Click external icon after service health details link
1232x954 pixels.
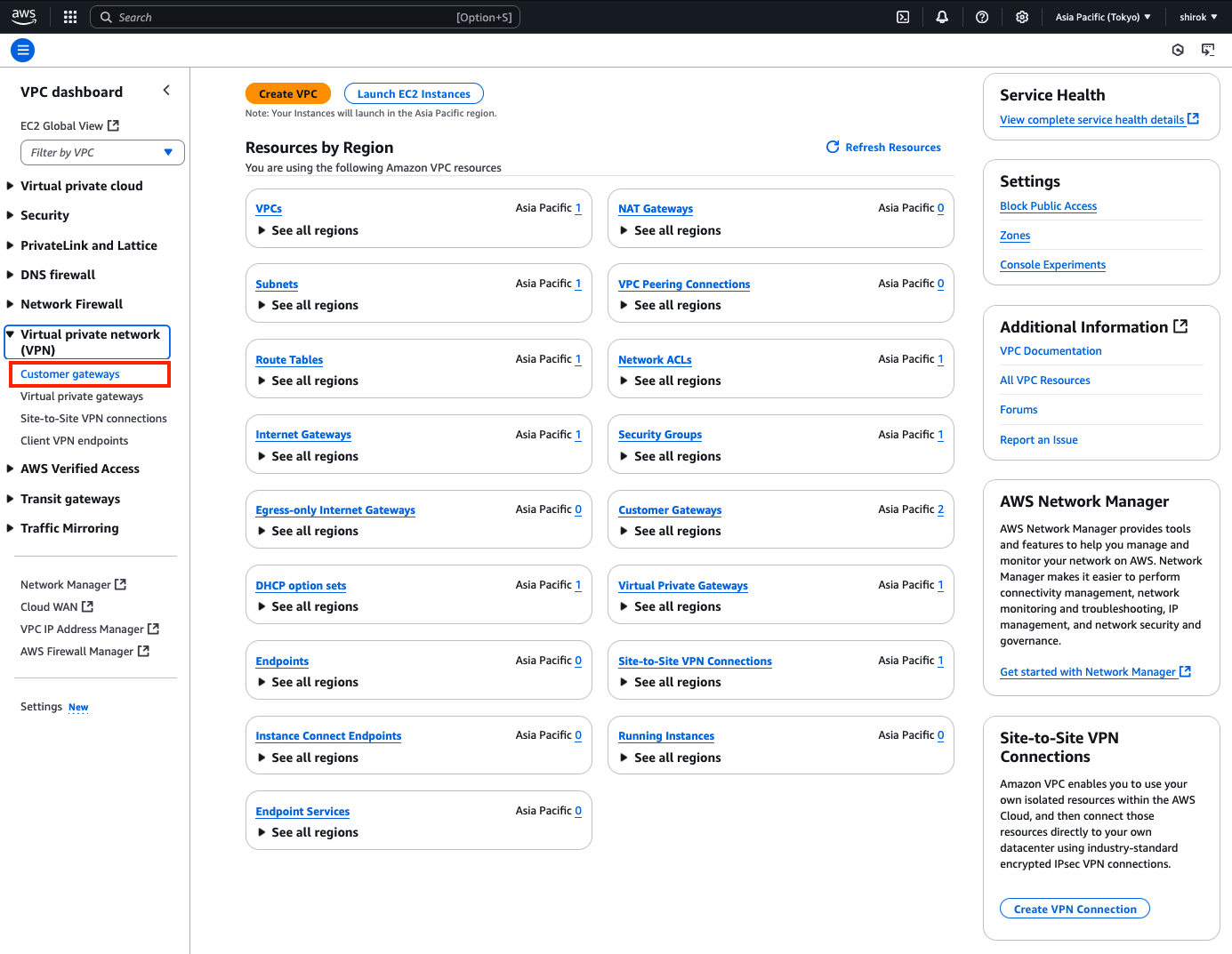(1193, 118)
